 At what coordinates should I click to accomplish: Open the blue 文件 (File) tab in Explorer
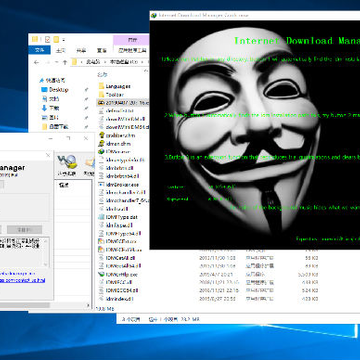(39, 50)
